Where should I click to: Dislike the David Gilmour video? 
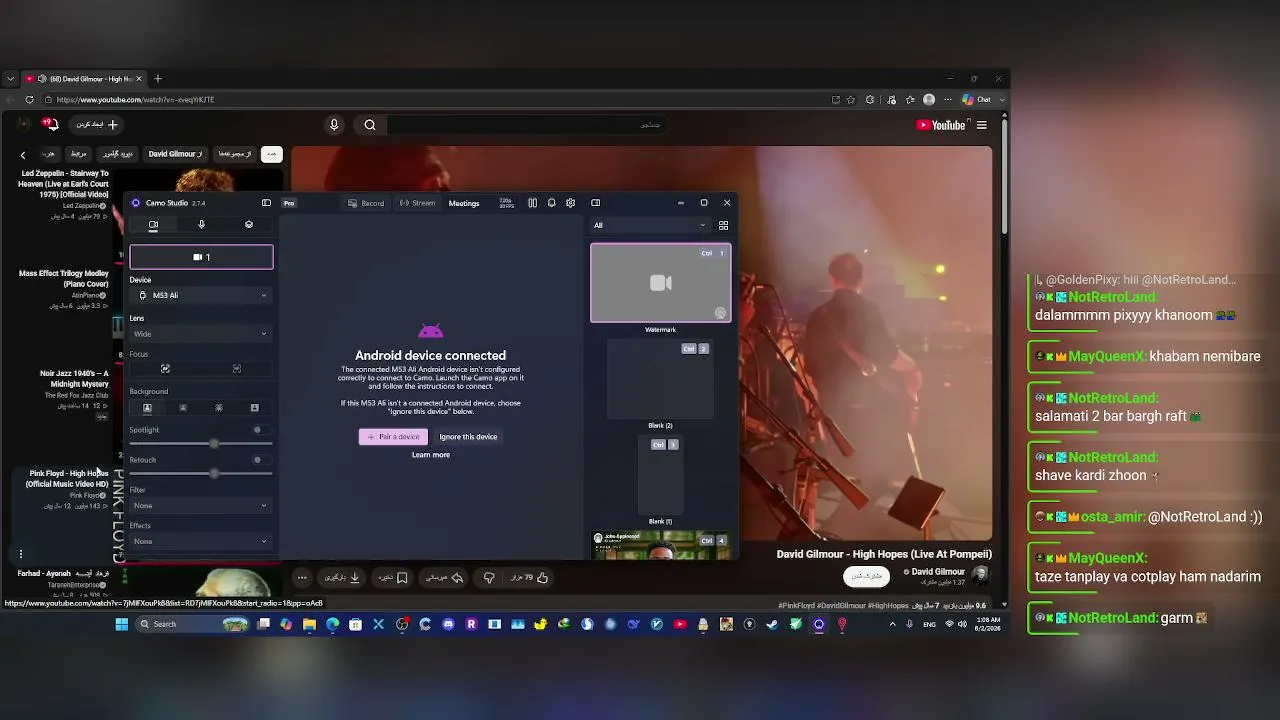tap(489, 578)
